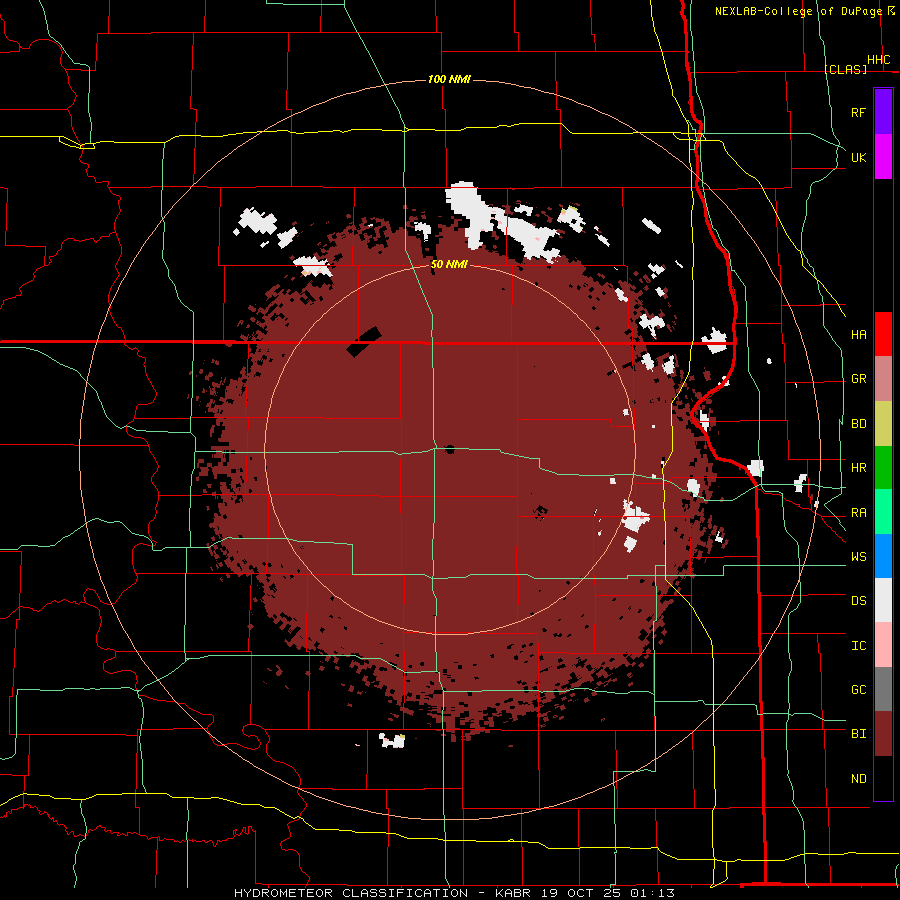Click the "UK" legend label
Viewport: 900px width, 900px height.
coord(858,158)
